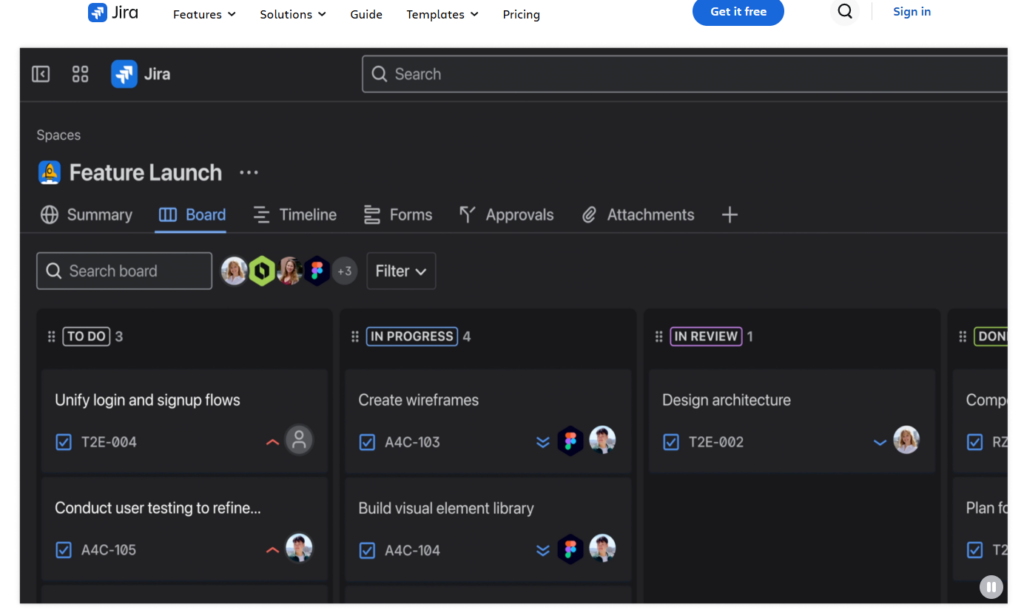Click the low priority chevron on T2E-002

point(880,443)
